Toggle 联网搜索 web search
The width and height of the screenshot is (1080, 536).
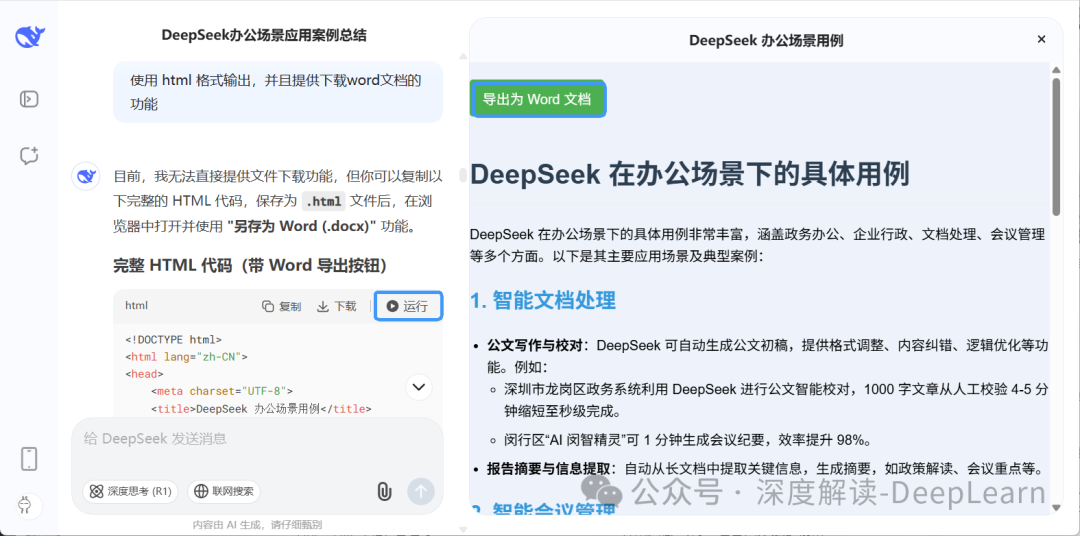click(224, 491)
